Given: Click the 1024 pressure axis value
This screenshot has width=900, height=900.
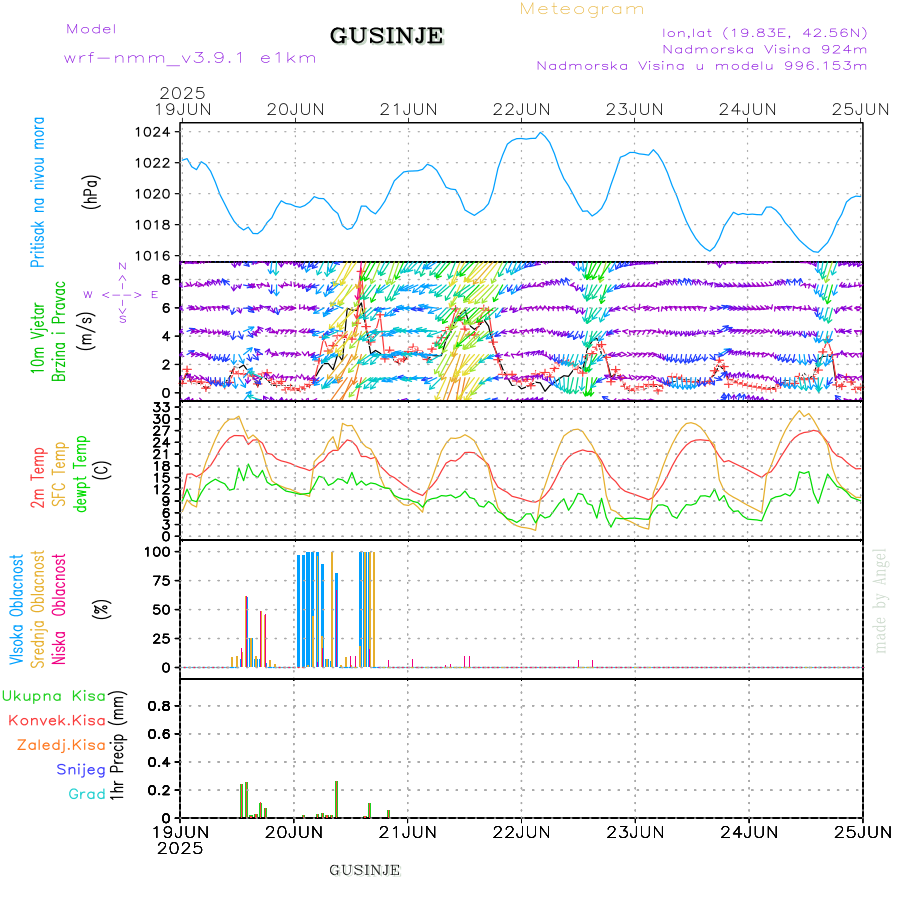Looking at the screenshot, I should tap(153, 133).
